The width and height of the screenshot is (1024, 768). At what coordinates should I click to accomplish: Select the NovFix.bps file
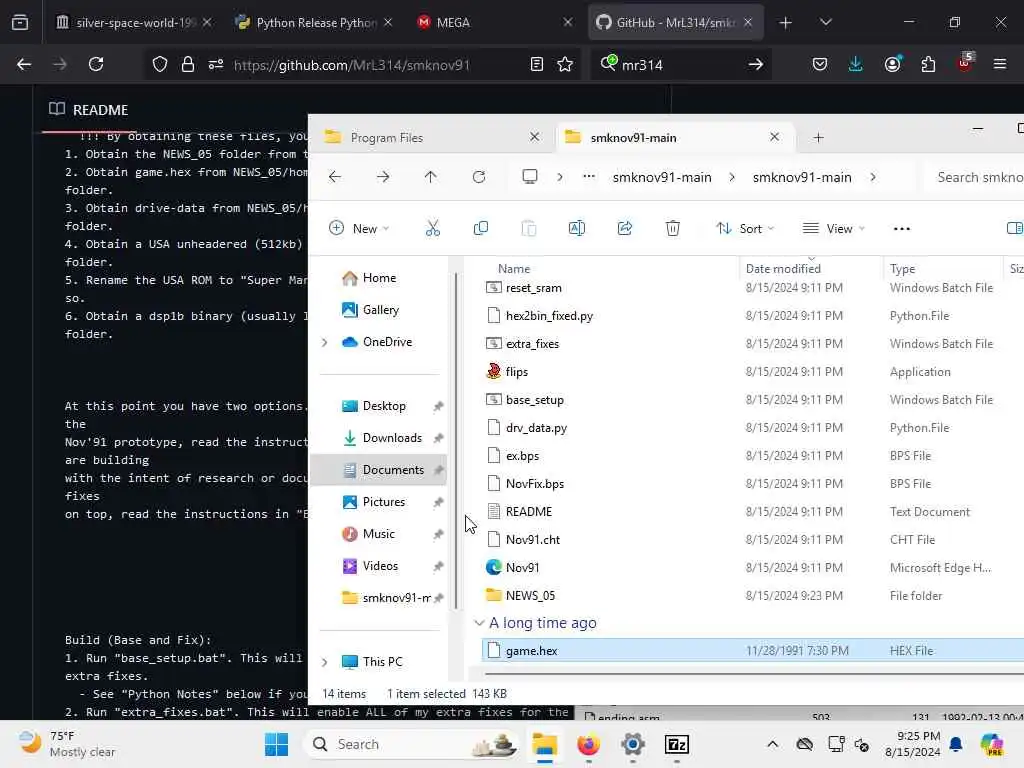click(751, 484)
